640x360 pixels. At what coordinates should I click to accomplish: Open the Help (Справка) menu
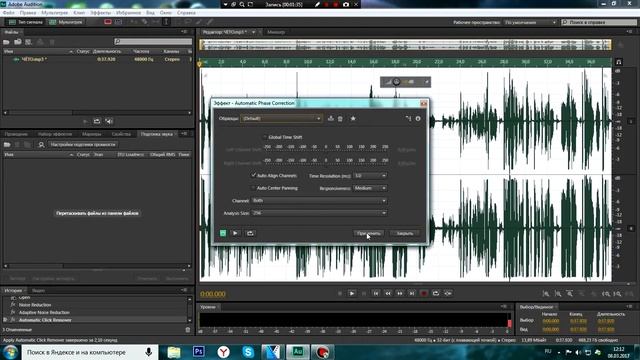(186, 13)
